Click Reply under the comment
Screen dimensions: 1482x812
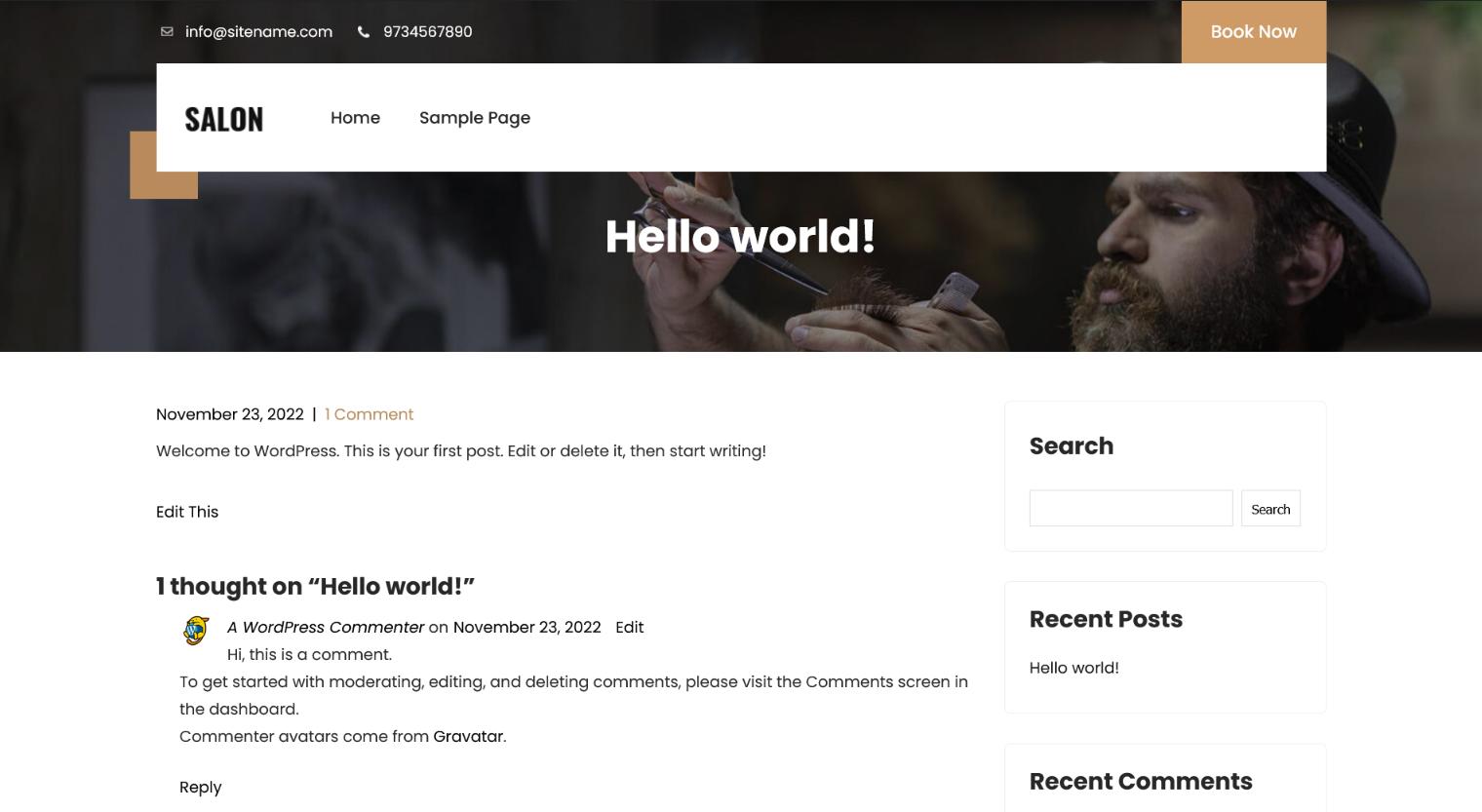pos(201,788)
